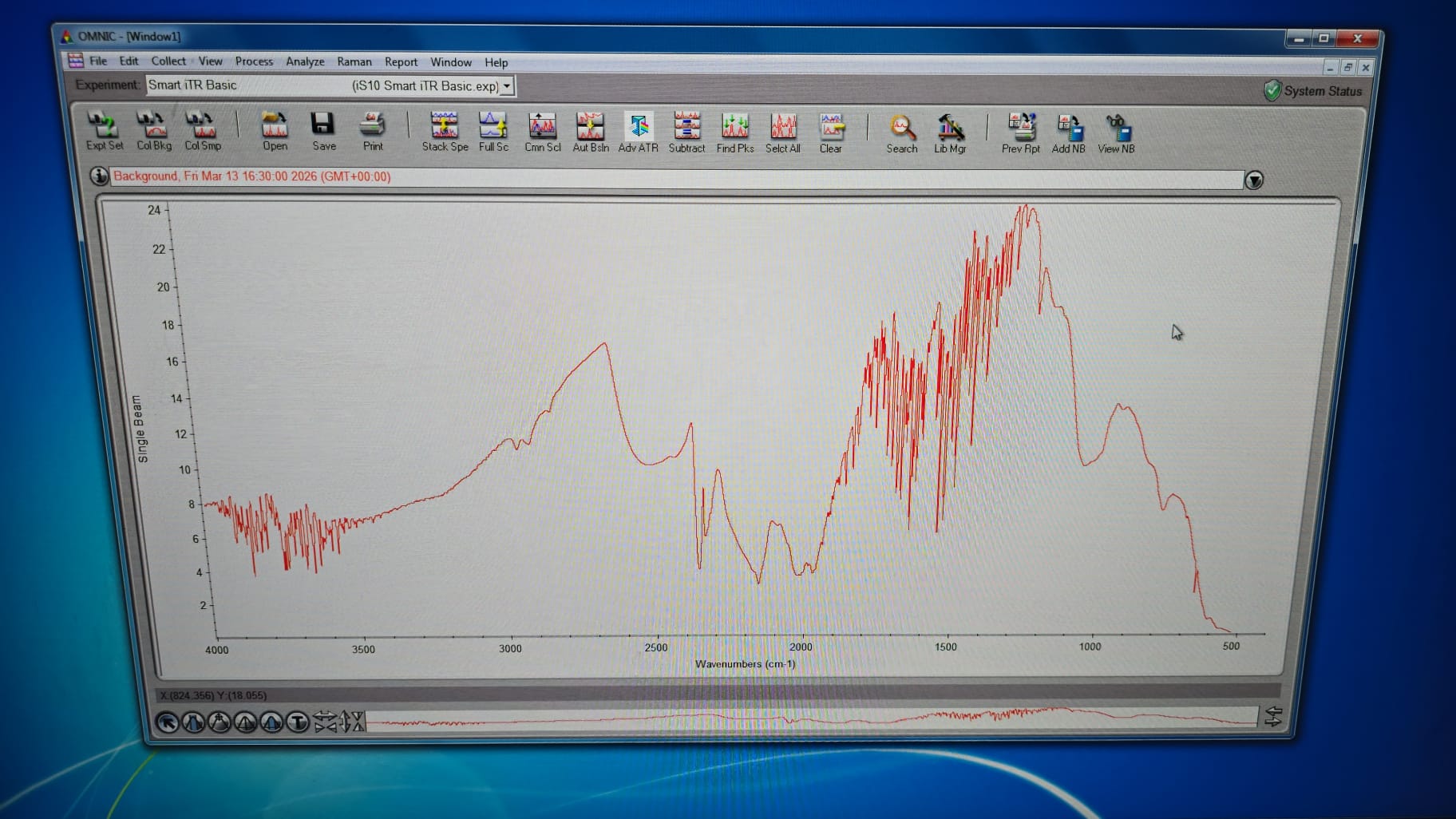Open the iS10 Smart iTR Basic experiment dropdown
The width and height of the screenshot is (1456, 819).
pos(508,85)
